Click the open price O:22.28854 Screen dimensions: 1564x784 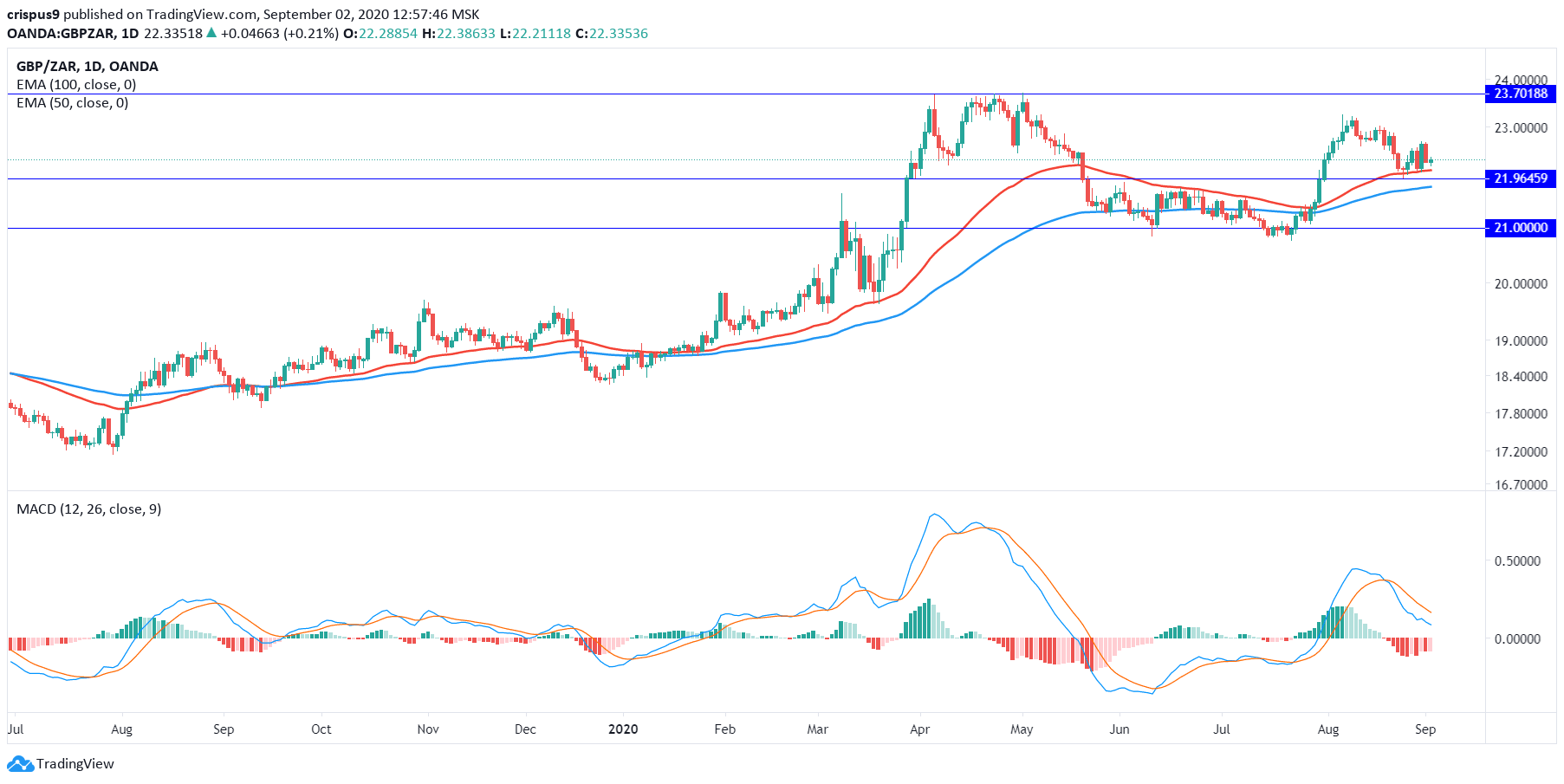tap(380, 34)
